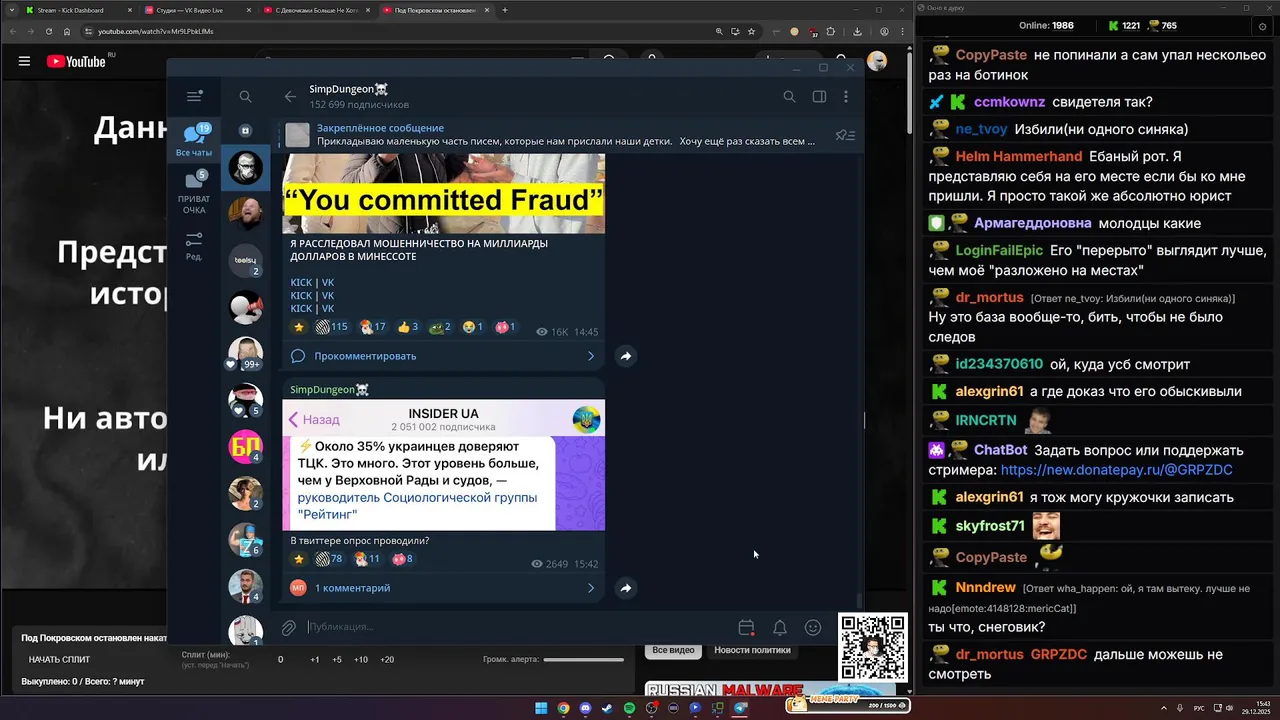The width and height of the screenshot is (1280, 720).
Task: Add +5 minutes to the split
Action: [337, 659]
